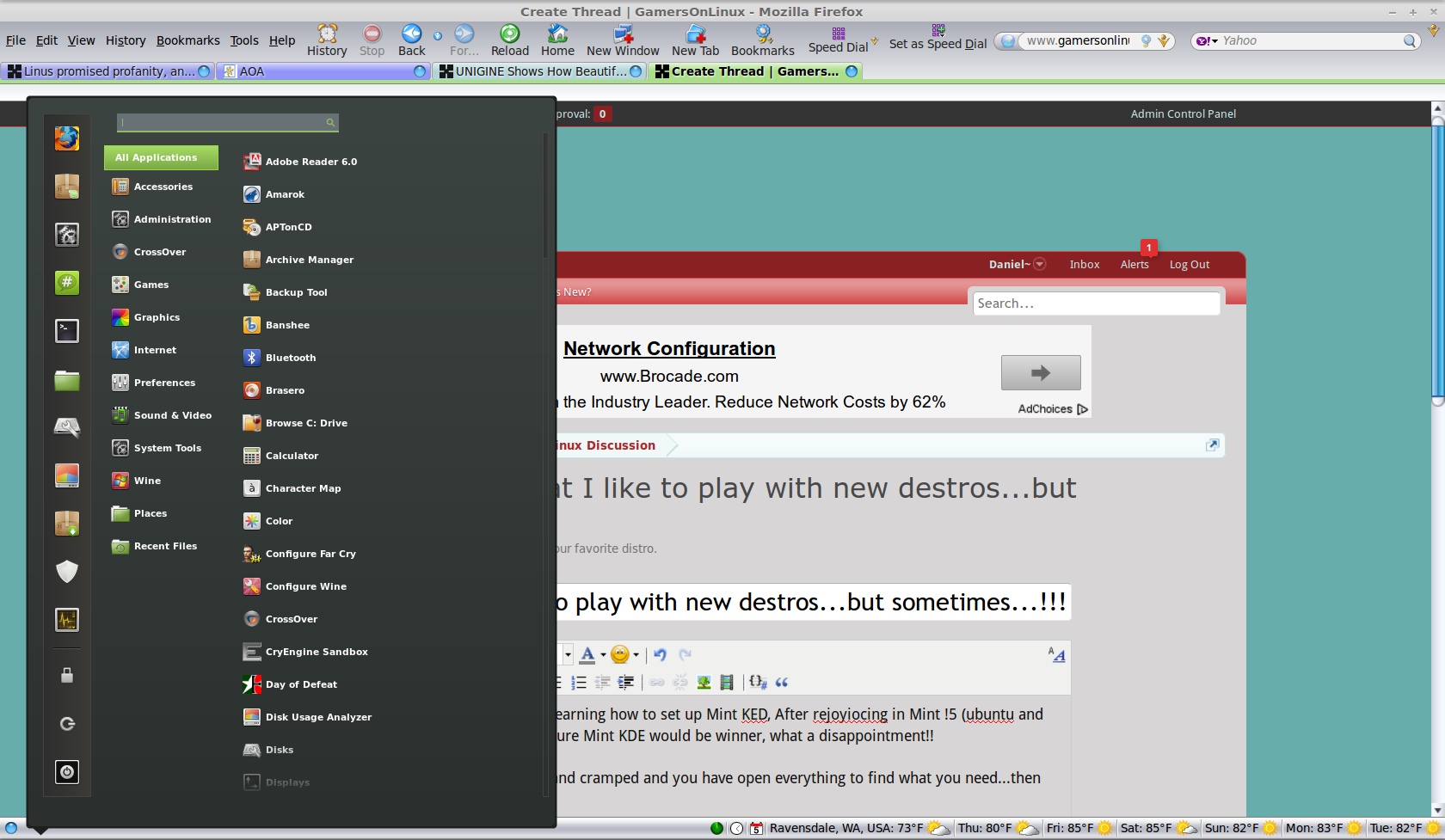Image resolution: width=1445 pixels, height=840 pixels.
Task: Click the Reload toolbar button in Firefox
Action: pyautogui.click(x=510, y=40)
